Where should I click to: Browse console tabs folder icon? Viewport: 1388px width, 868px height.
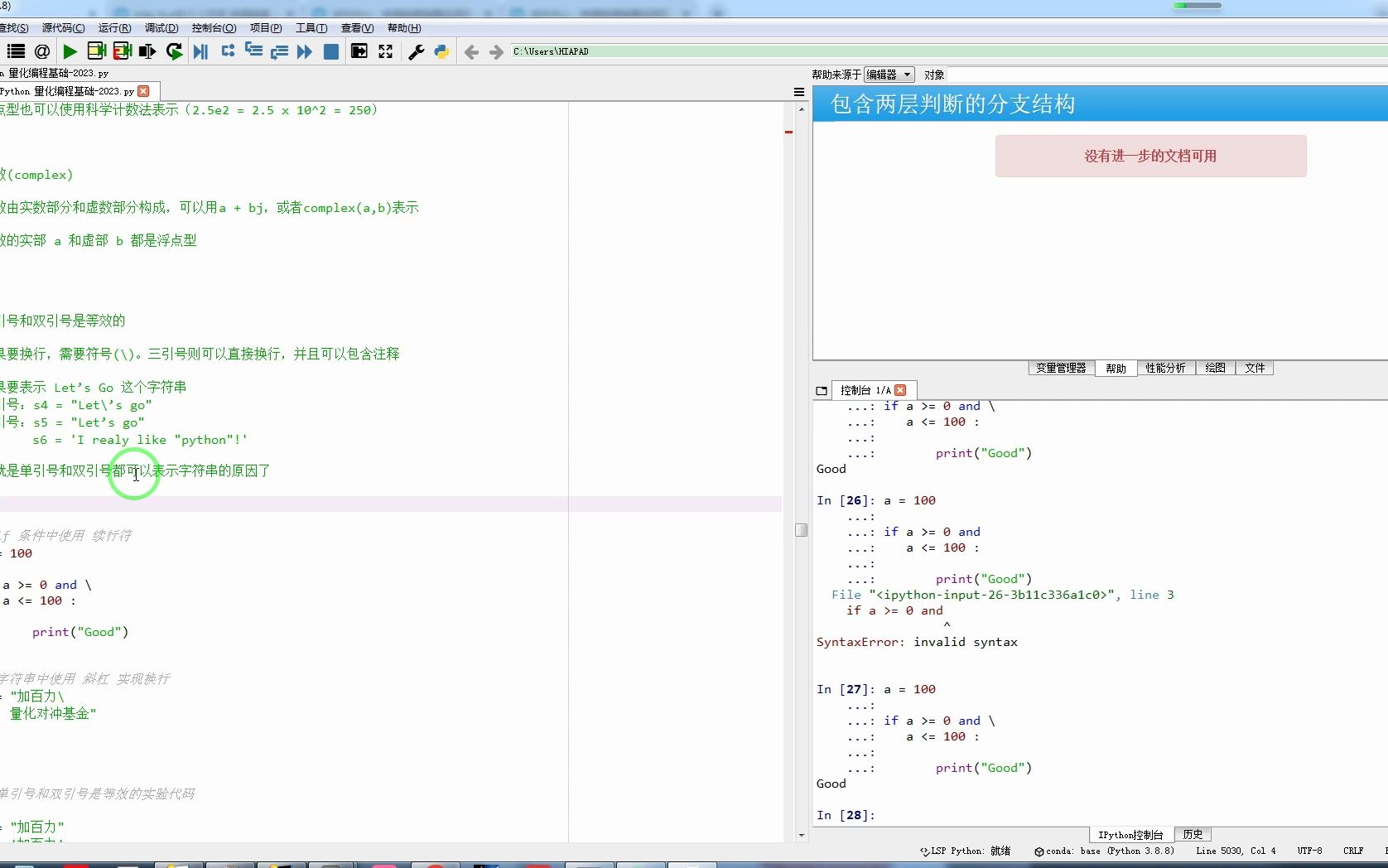coord(822,391)
